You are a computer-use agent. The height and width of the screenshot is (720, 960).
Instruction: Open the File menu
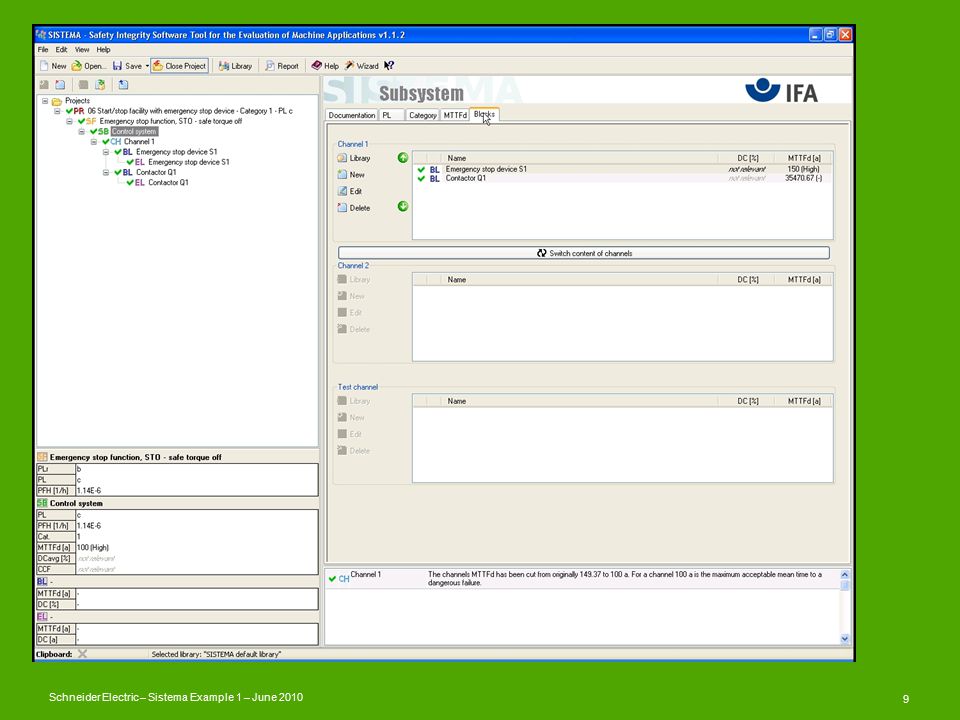click(x=43, y=50)
